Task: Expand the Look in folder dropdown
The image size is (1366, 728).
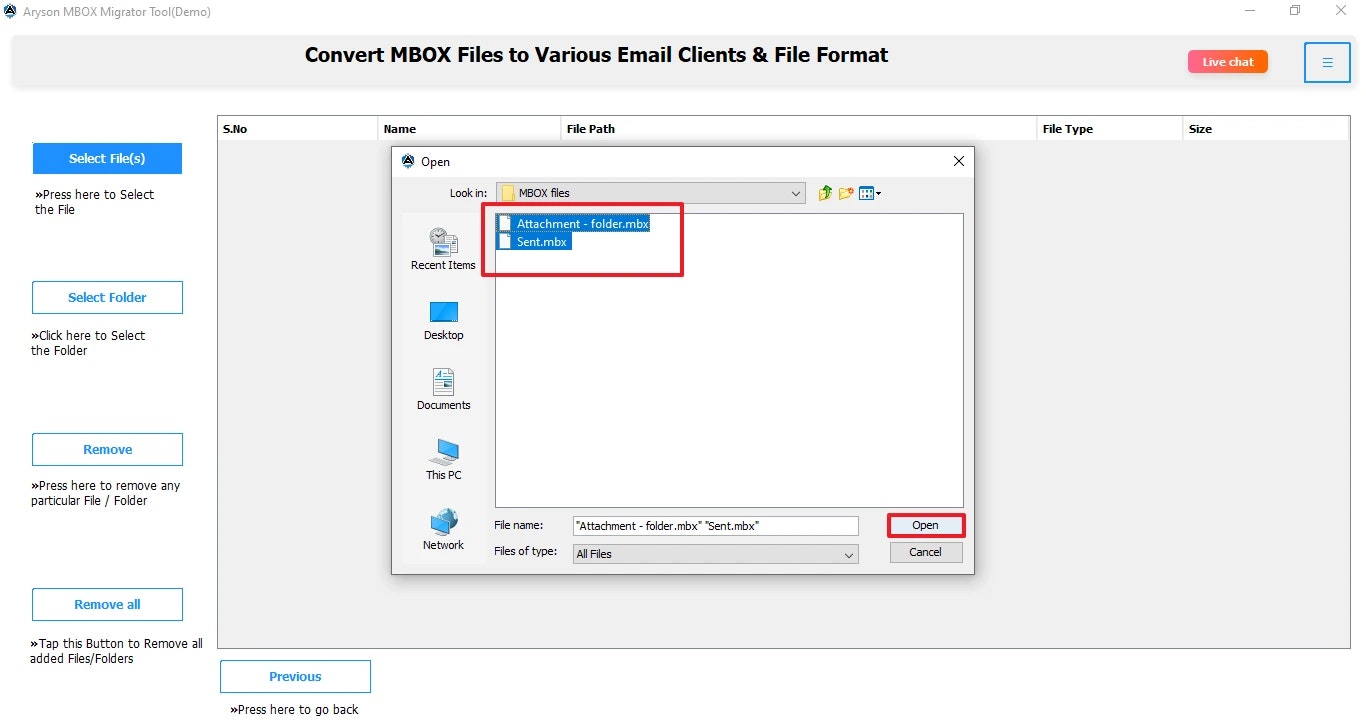Action: click(x=796, y=193)
